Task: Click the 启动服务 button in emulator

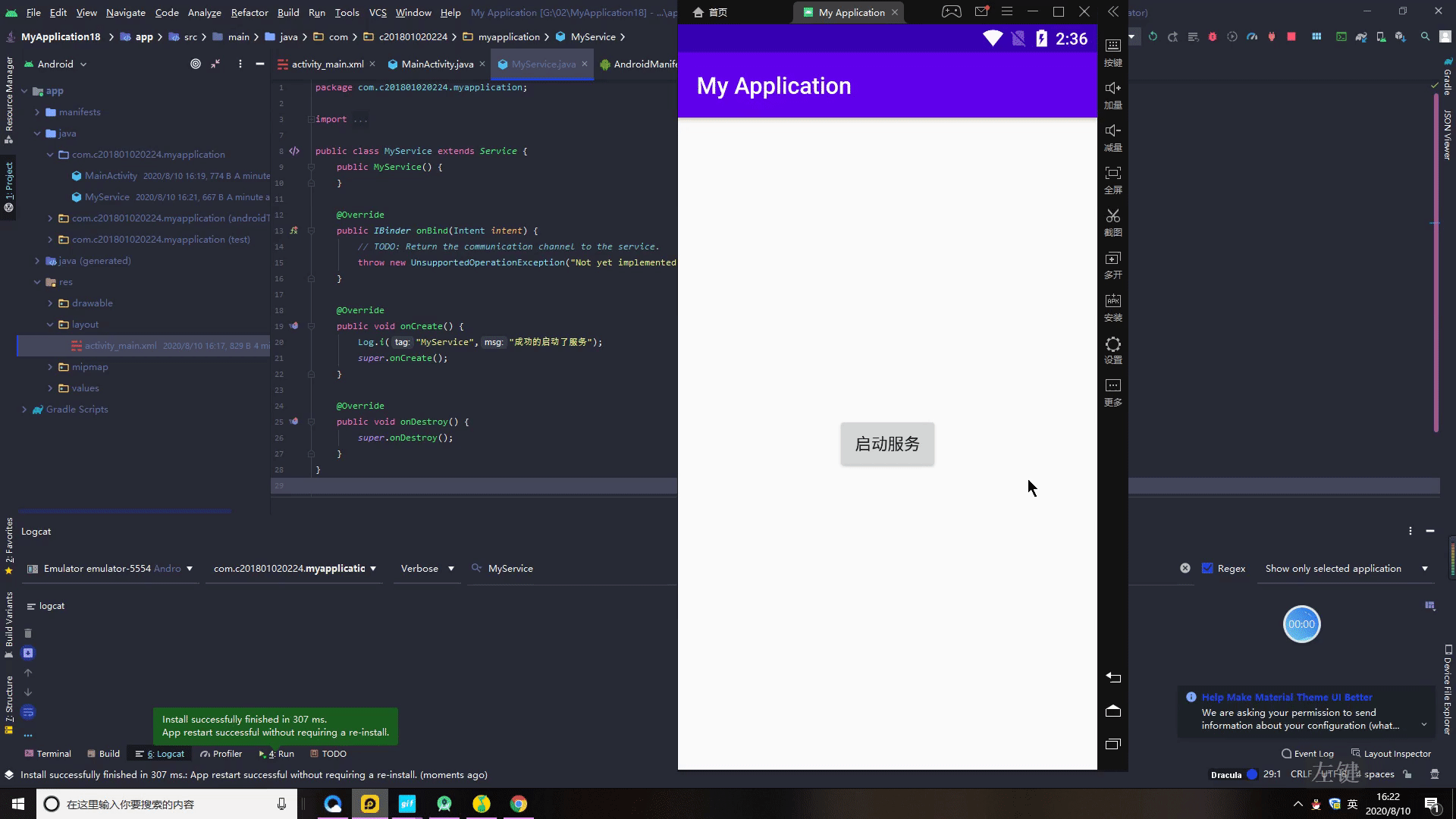Action: (887, 444)
